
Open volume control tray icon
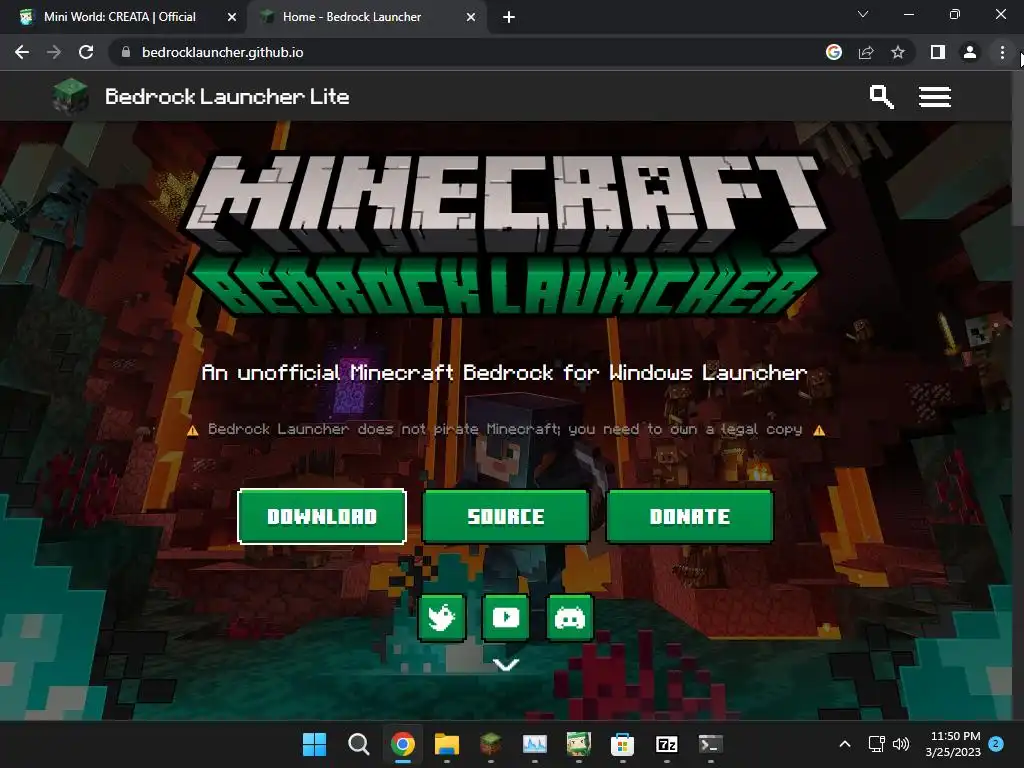(901, 744)
